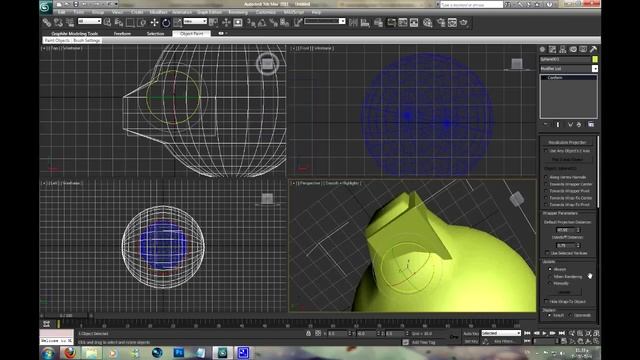Open the Curve Editor from the toolbar
640x360 pixels.
coord(403,22)
